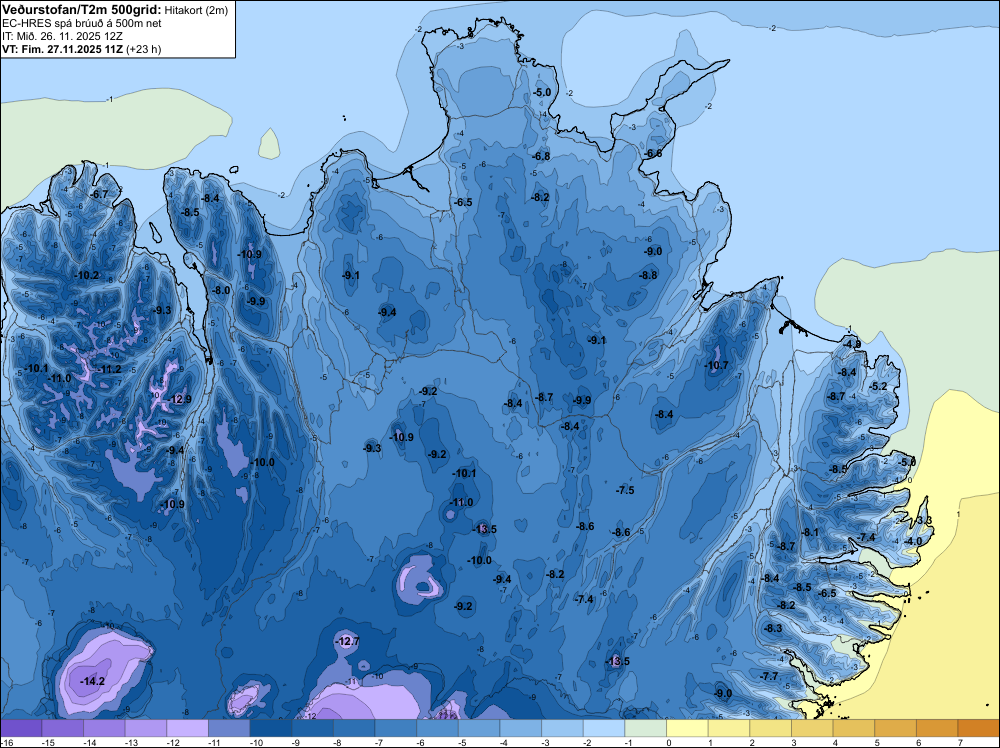
Task: Click the -6.6 temperature value
Action: click(x=653, y=154)
